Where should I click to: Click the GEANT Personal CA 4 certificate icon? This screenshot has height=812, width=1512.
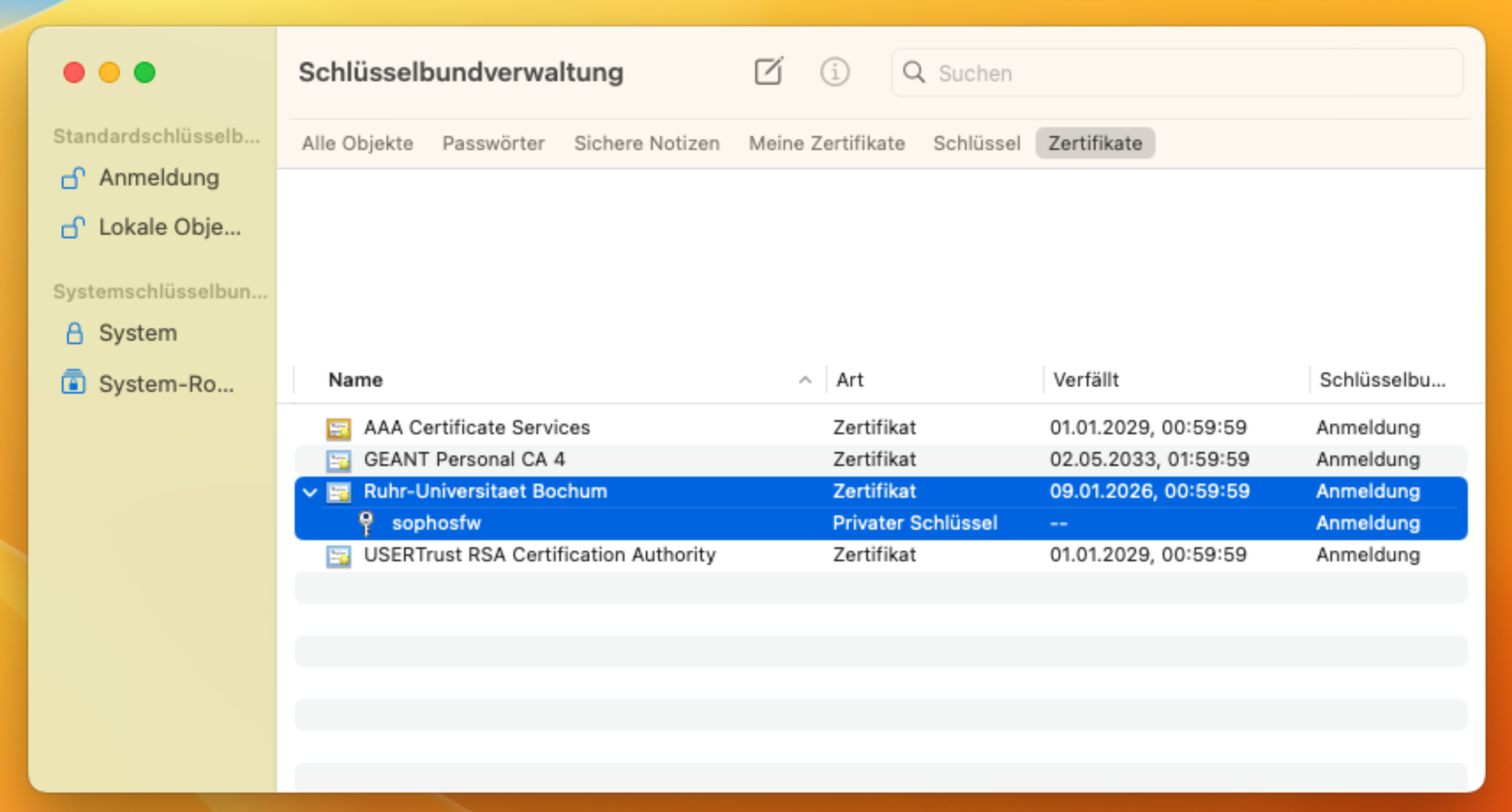(x=339, y=460)
